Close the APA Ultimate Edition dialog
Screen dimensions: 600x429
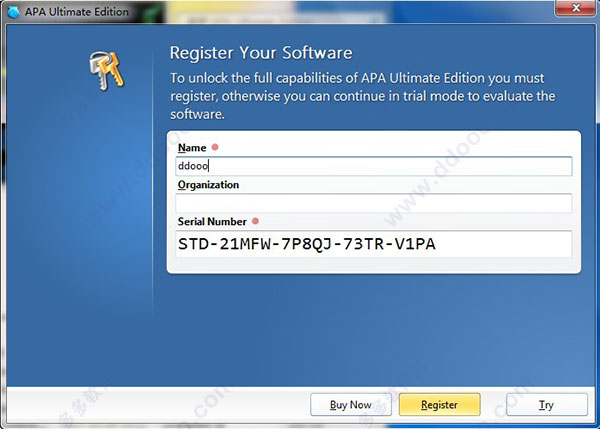click(x=576, y=8)
